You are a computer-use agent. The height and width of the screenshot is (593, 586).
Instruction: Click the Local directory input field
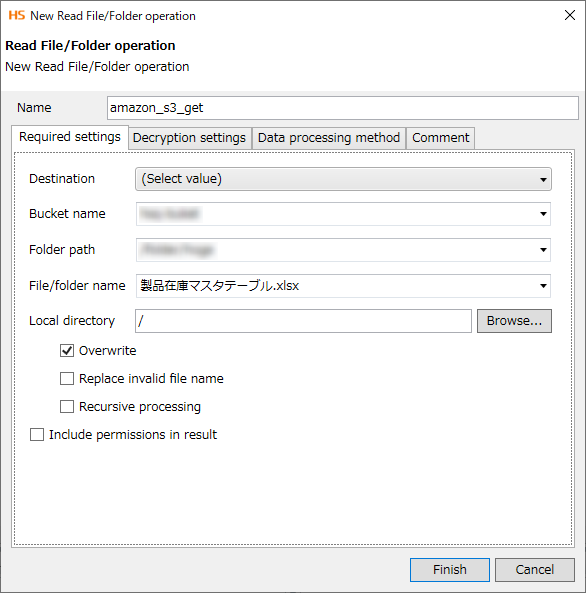point(303,321)
